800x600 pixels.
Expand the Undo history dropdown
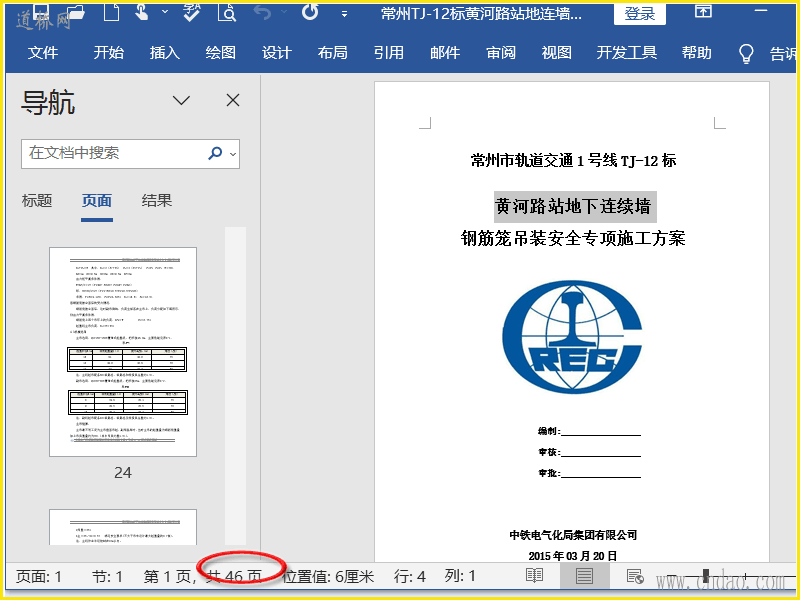click(x=284, y=12)
